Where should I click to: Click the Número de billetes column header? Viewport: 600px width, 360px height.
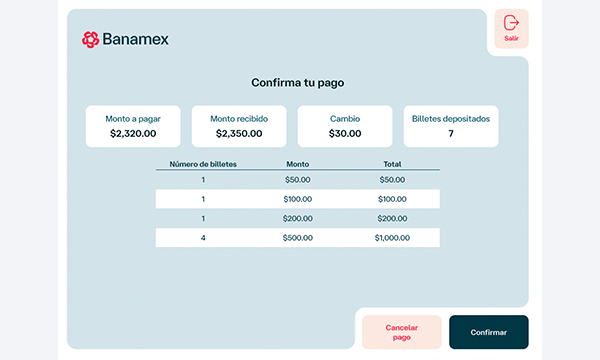(x=203, y=164)
